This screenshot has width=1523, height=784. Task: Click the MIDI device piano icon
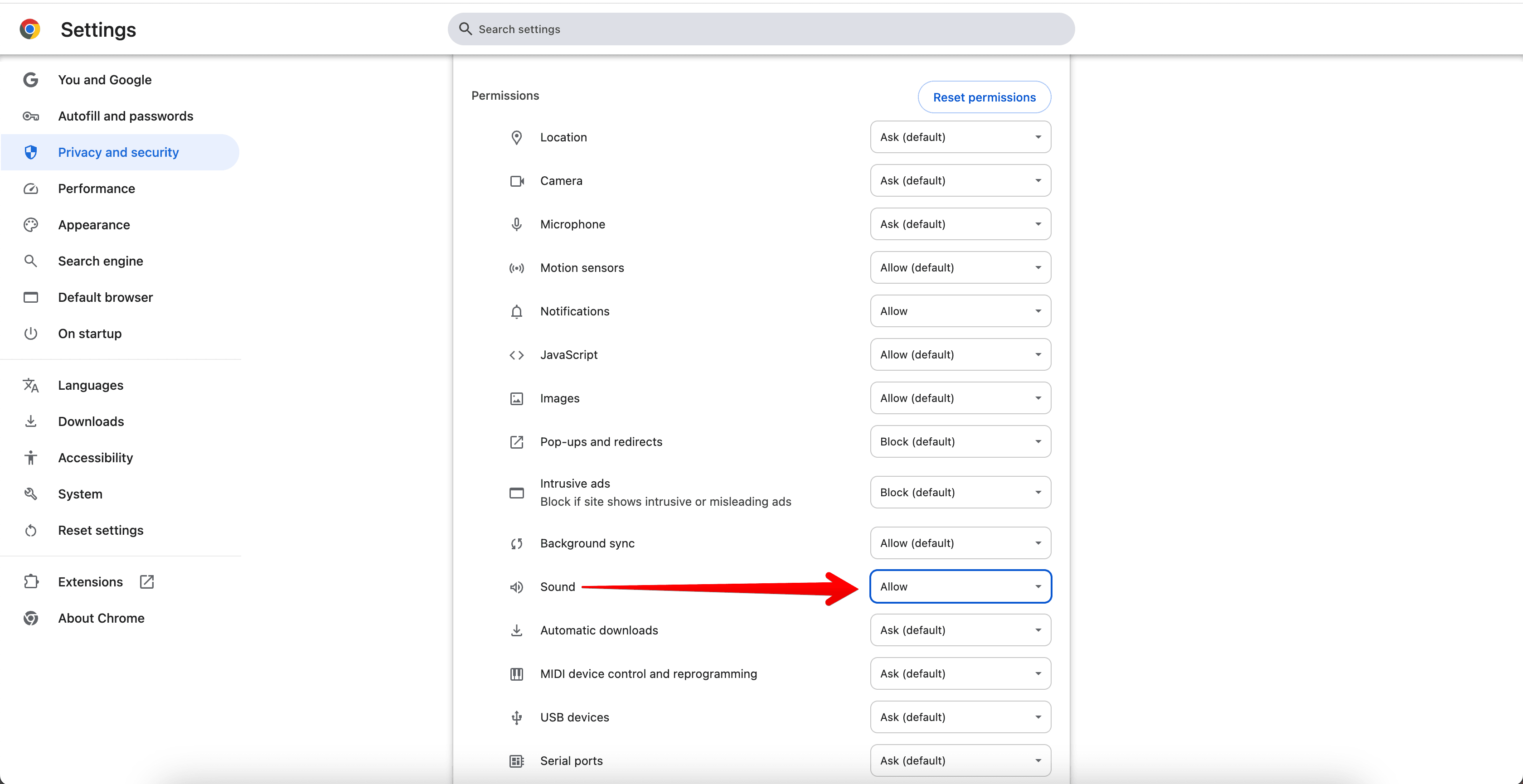pyautogui.click(x=517, y=674)
